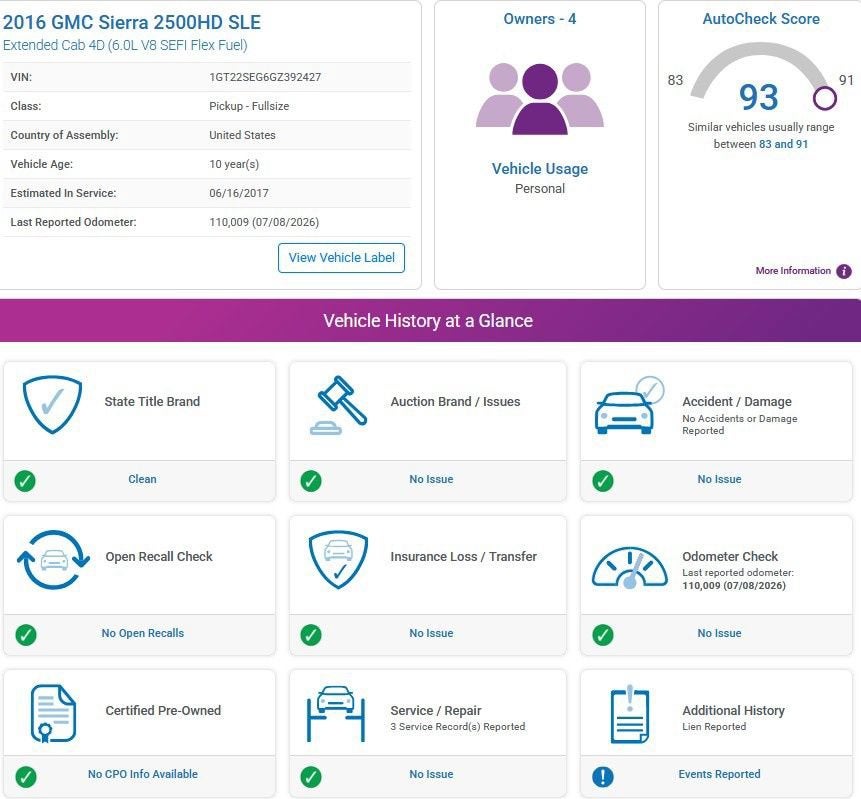This screenshot has height=799, width=861.
Task: Click the Certified Pre-Owned certificate icon
Action: (x=53, y=713)
